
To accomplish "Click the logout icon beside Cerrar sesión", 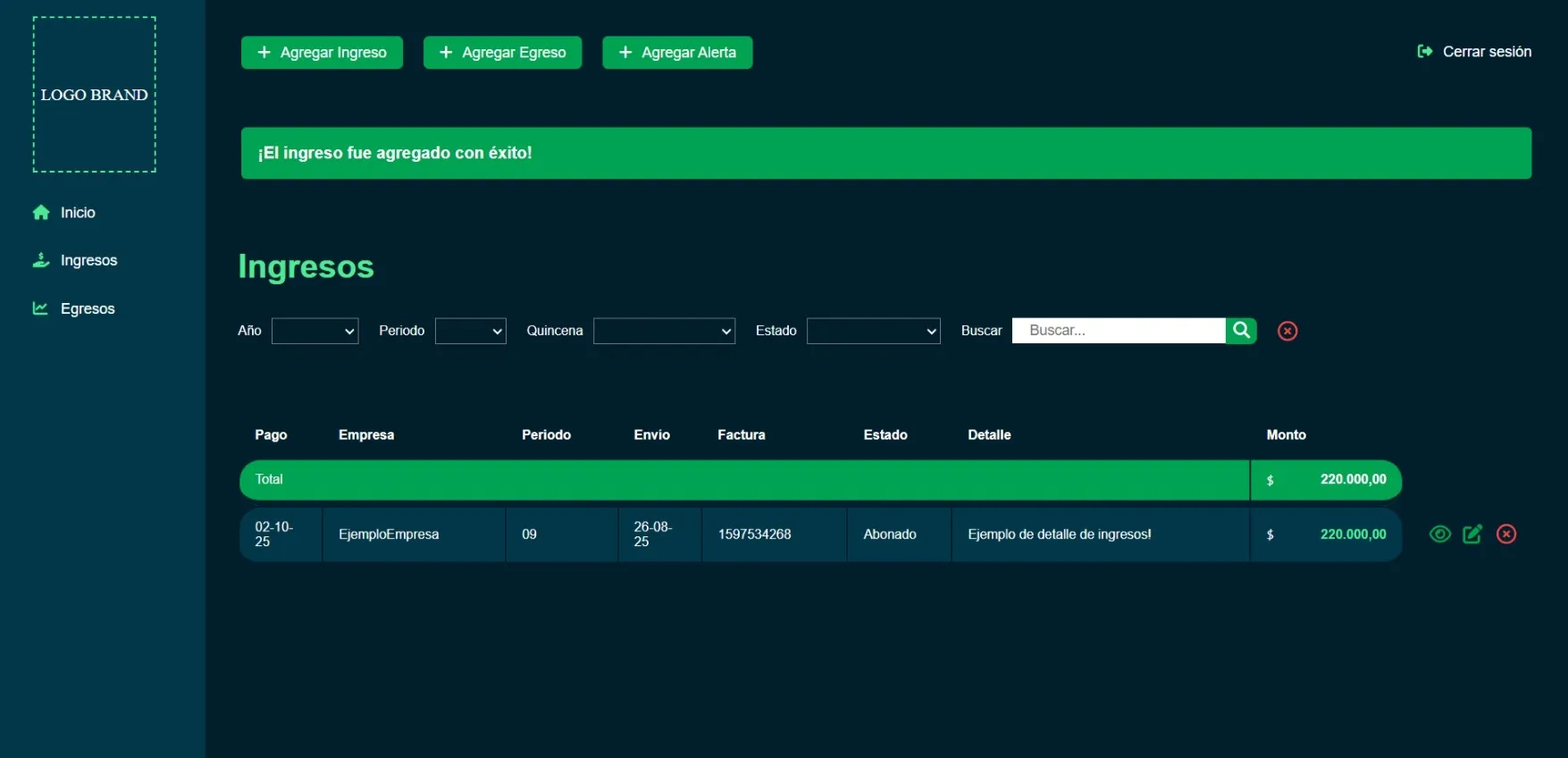I will (x=1425, y=52).
